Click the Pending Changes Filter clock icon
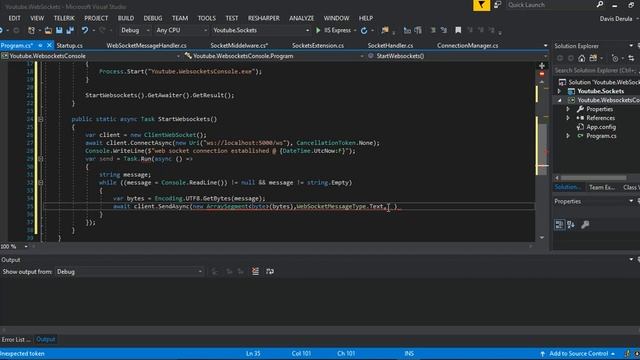640x360 pixels. 615,58
